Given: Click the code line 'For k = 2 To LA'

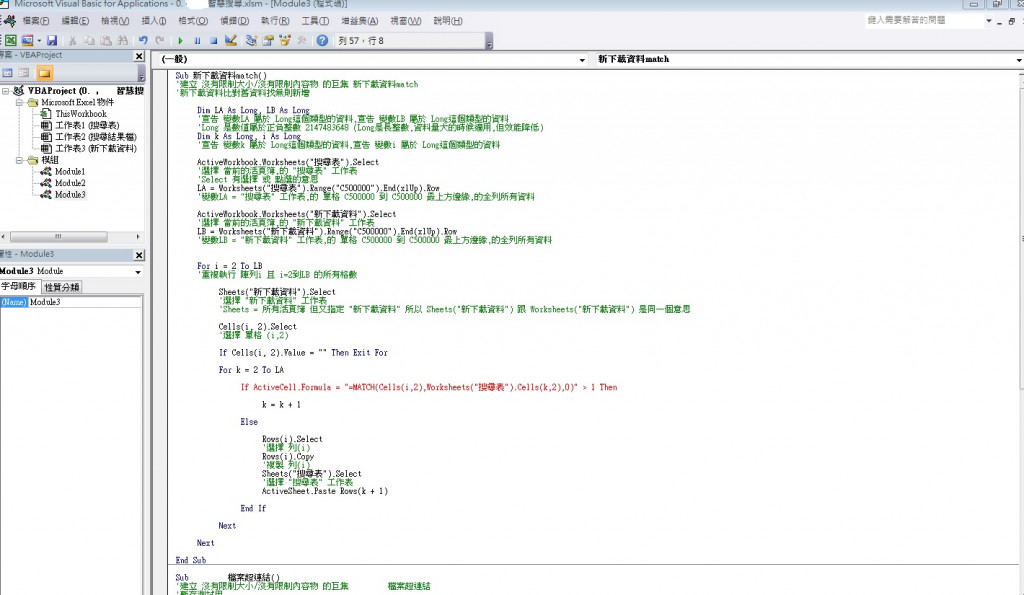Looking at the screenshot, I should pyautogui.click(x=251, y=370).
